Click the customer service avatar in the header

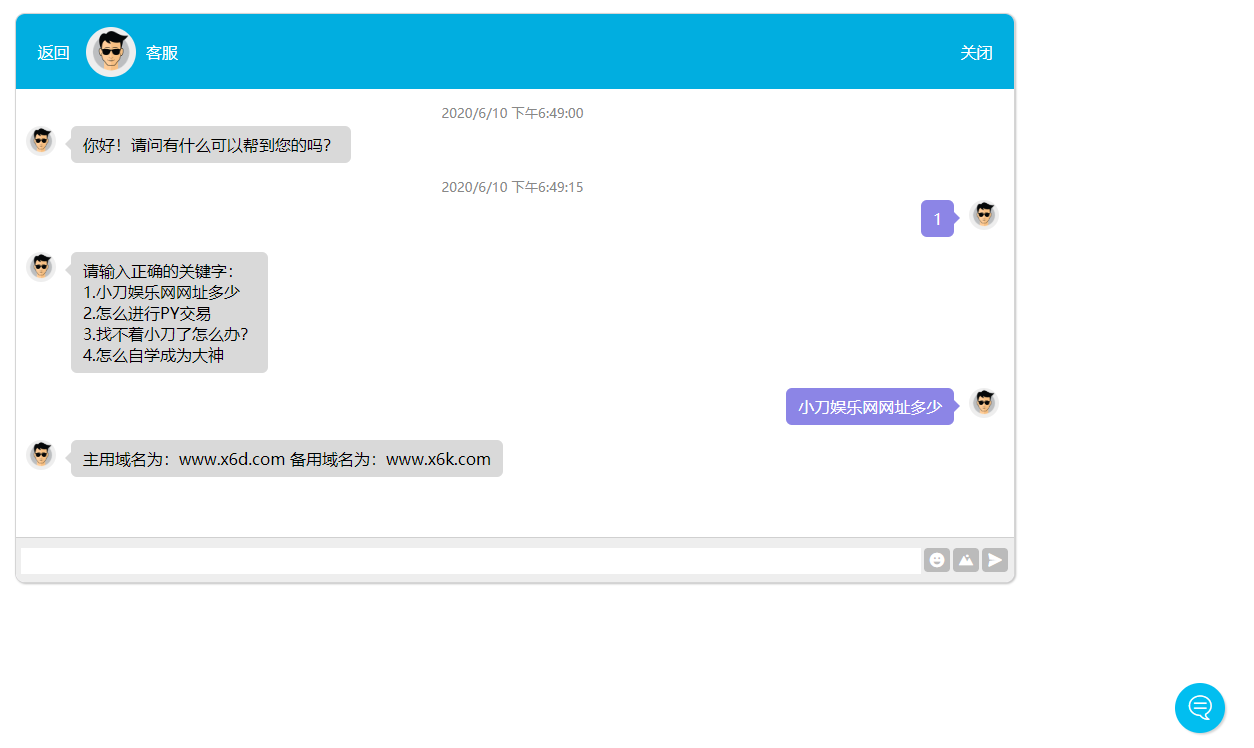(111, 52)
